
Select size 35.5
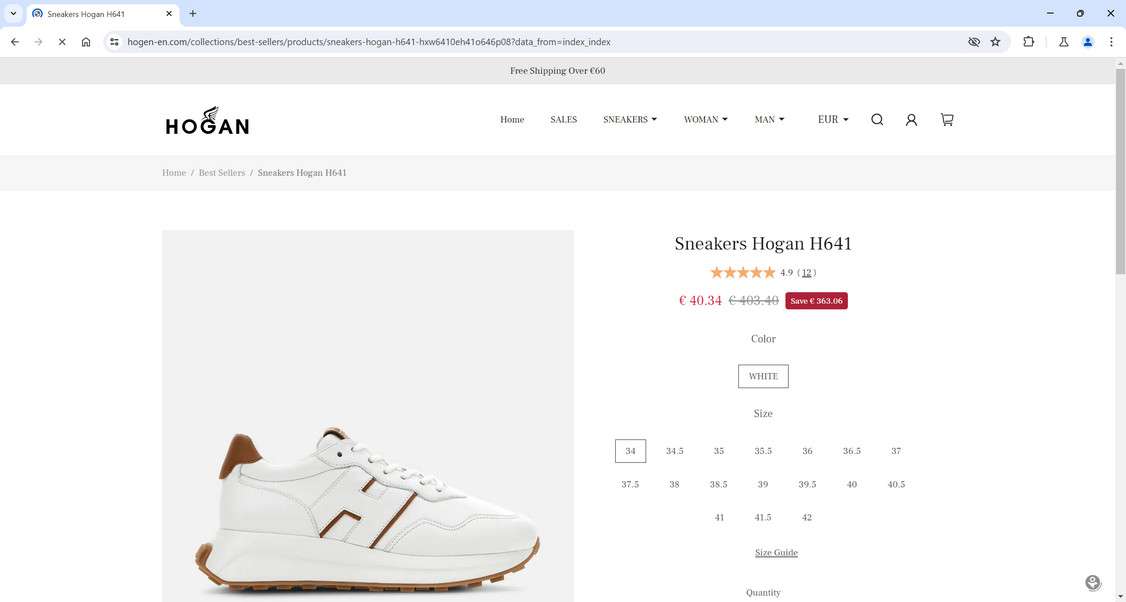pos(763,451)
